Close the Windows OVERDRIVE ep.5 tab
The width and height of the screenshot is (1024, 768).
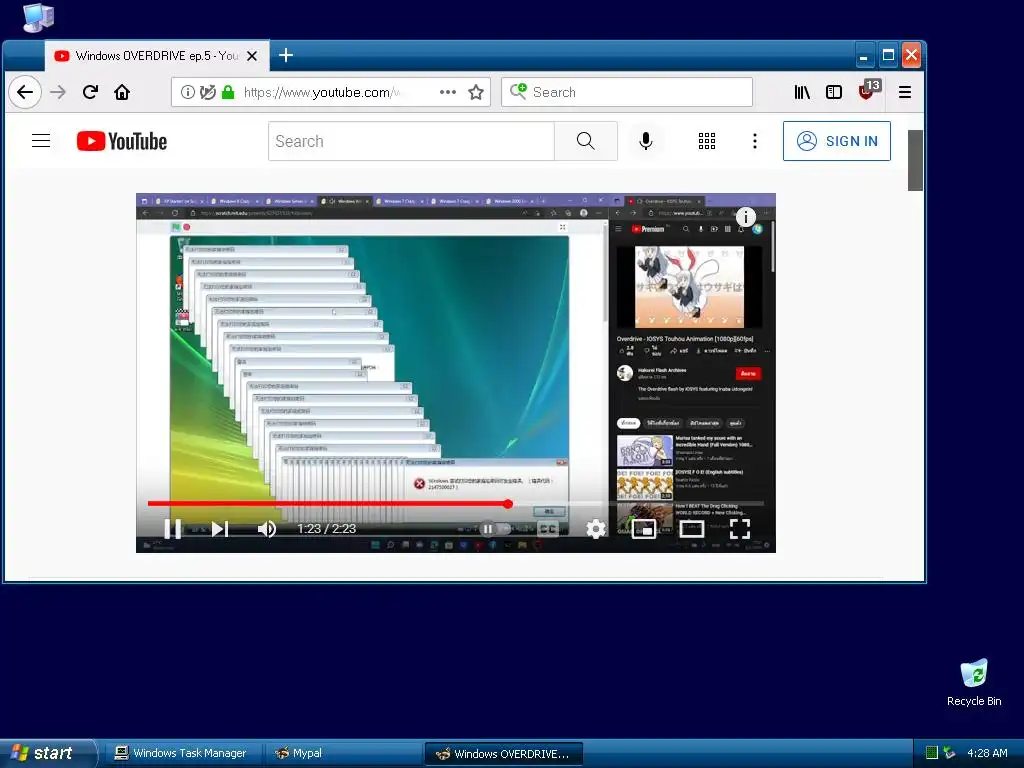[252, 56]
